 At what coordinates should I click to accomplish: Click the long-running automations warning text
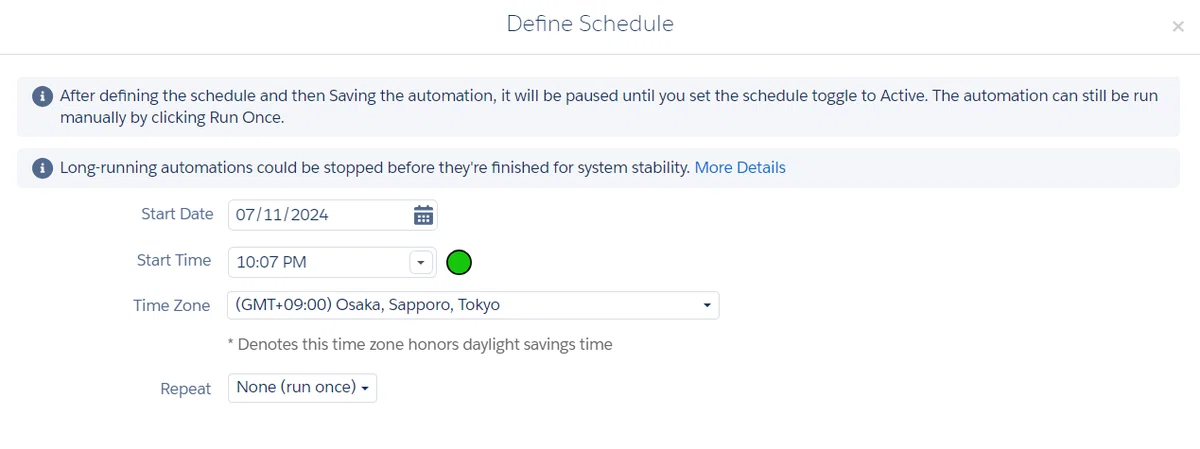pos(375,168)
